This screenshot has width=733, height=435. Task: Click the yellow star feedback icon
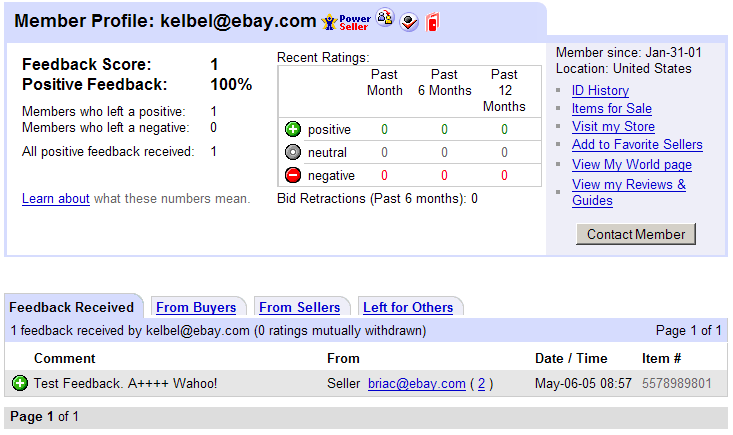click(328, 22)
